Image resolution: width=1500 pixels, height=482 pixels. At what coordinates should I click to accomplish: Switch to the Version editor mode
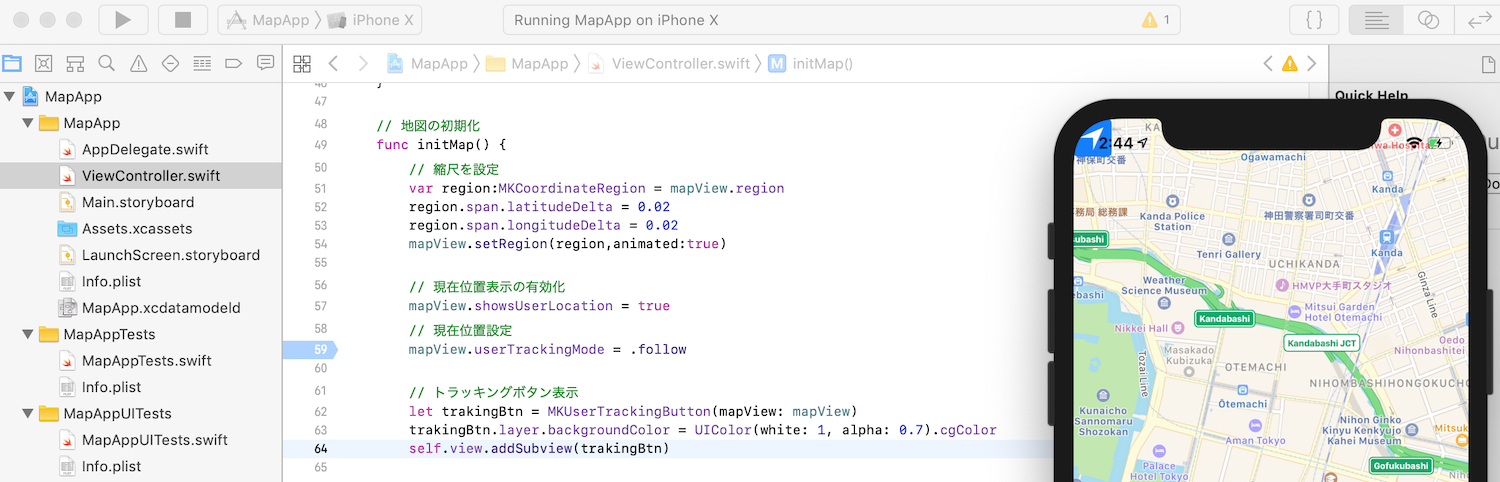[x=1479, y=20]
